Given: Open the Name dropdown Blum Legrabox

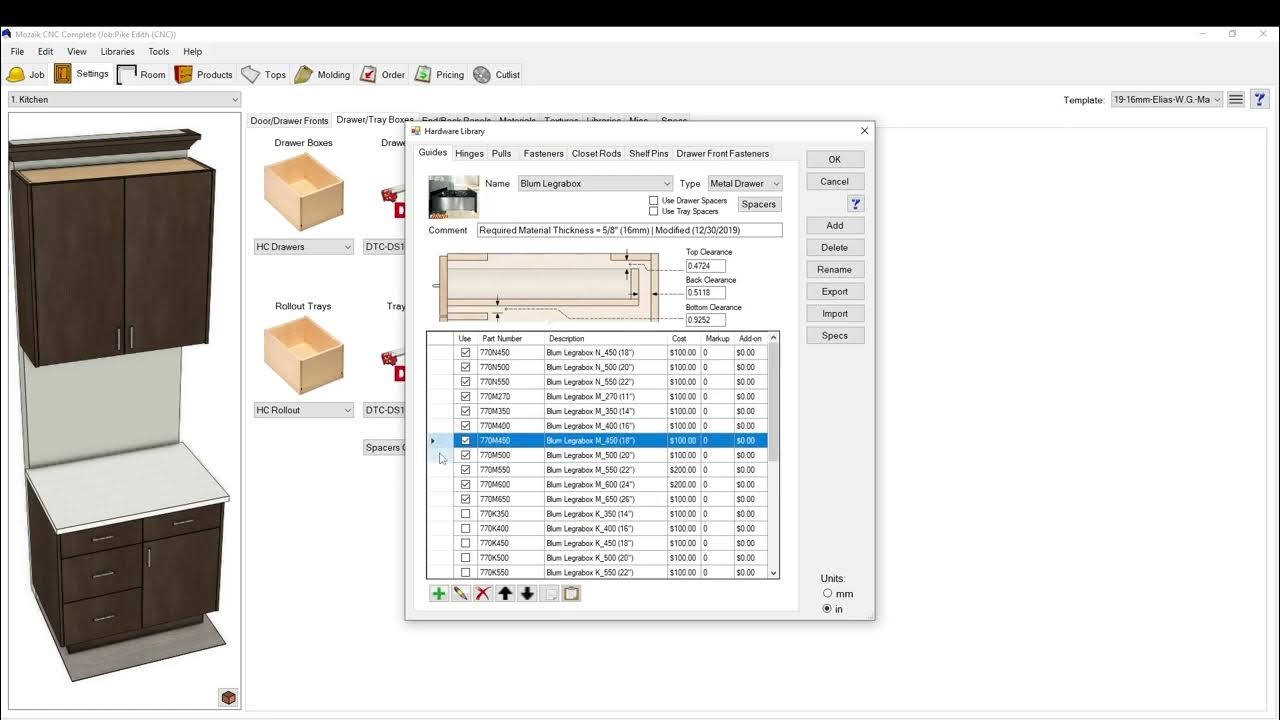Looking at the screenshot, I should tap(595, 183).
